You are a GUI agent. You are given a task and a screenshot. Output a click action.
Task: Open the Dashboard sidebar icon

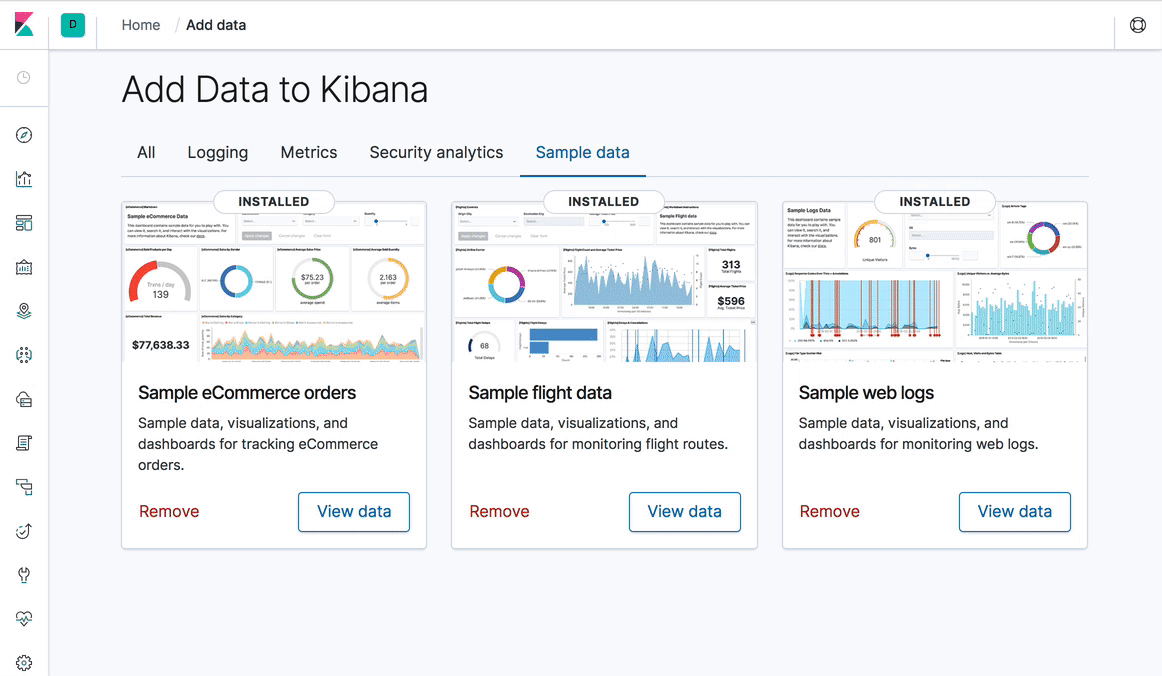(x=24, y=222)
